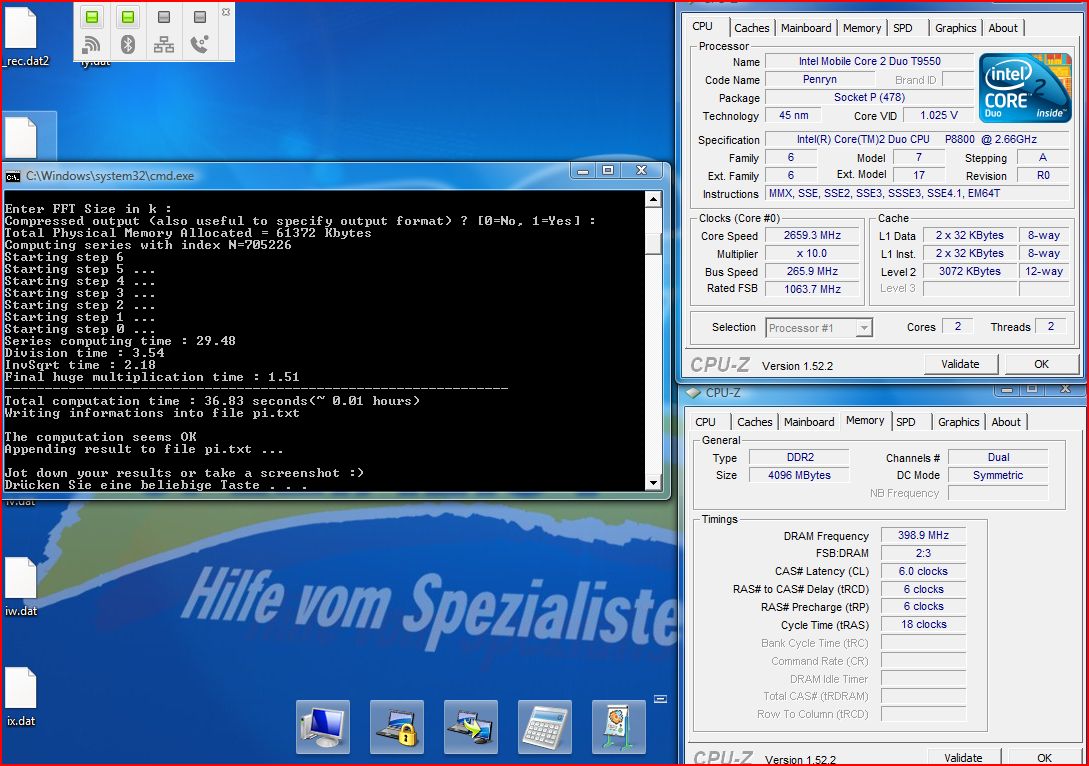The image size is (1089, 766).
Task: Open the laptop sync arrow dock icon
Action: point(471,727)
